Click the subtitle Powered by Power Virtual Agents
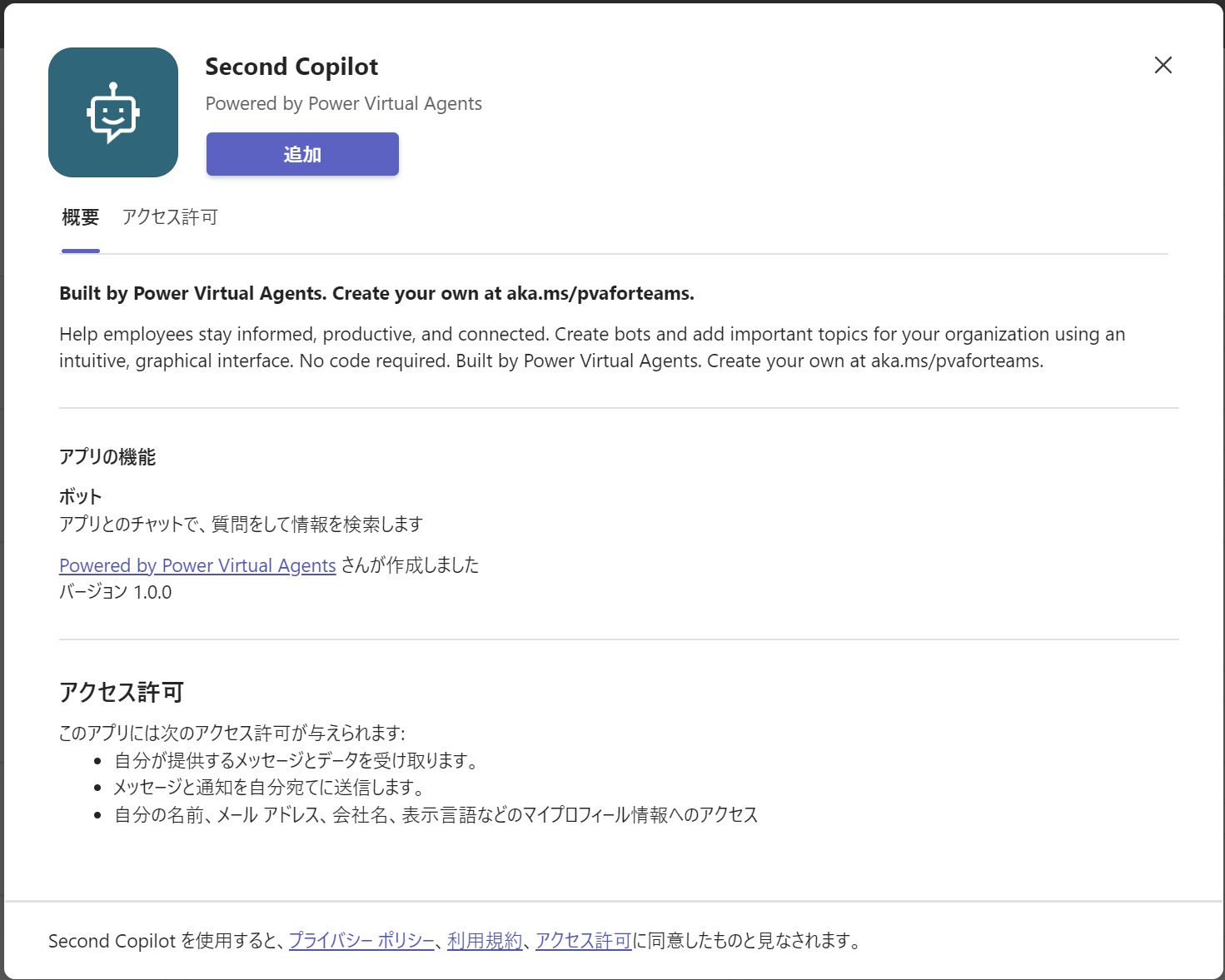Viewport: 1225px width, 980px height. 344,103
